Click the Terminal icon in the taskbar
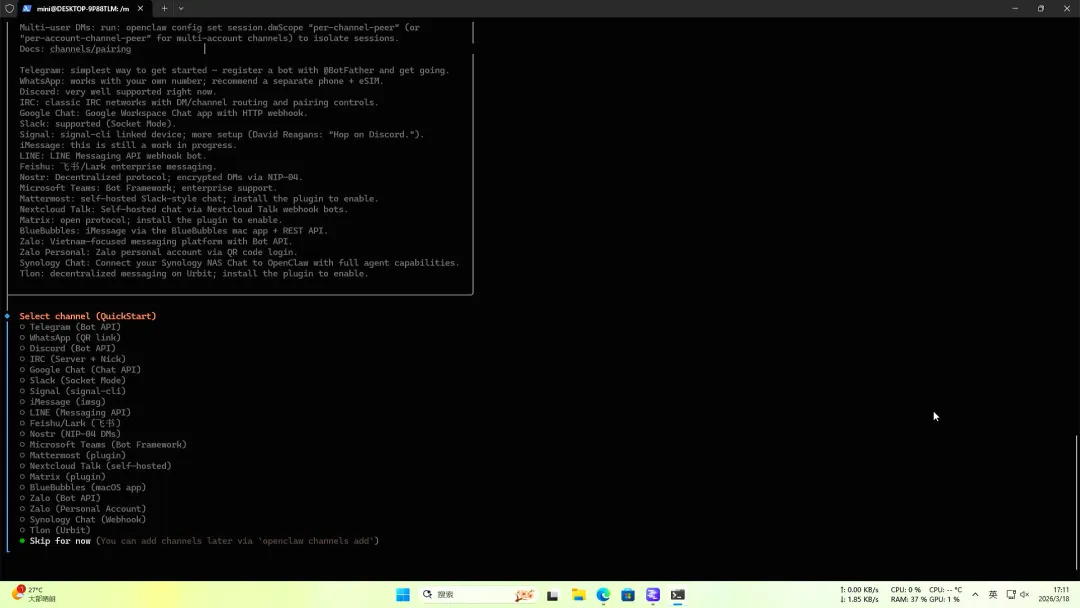Image resolution: width=1080 pixels, height=608 pixels. pyautogui.click(x=678, y=595)
